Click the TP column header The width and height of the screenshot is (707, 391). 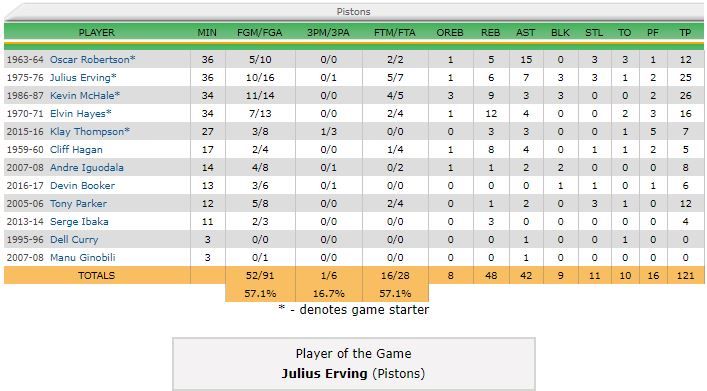pos(685,32)
